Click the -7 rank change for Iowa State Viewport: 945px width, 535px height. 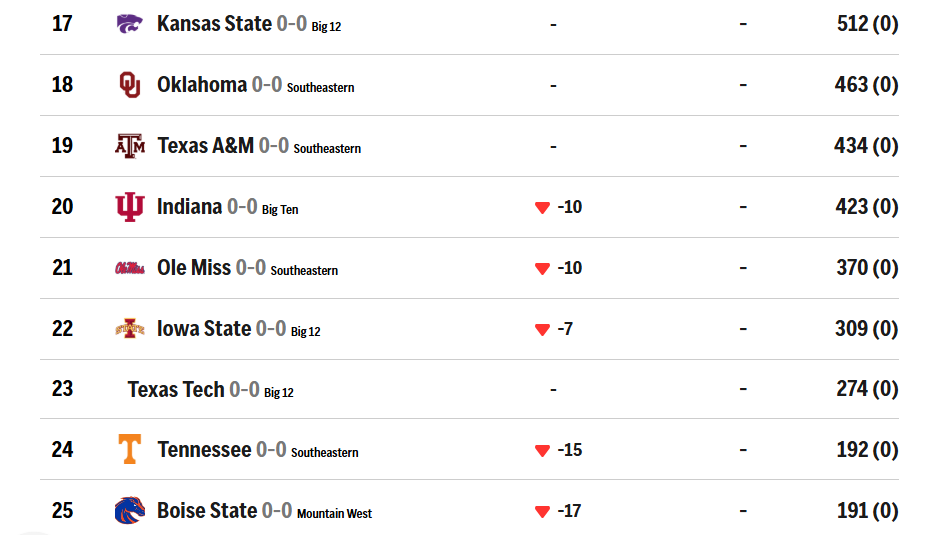pos(565,329)
